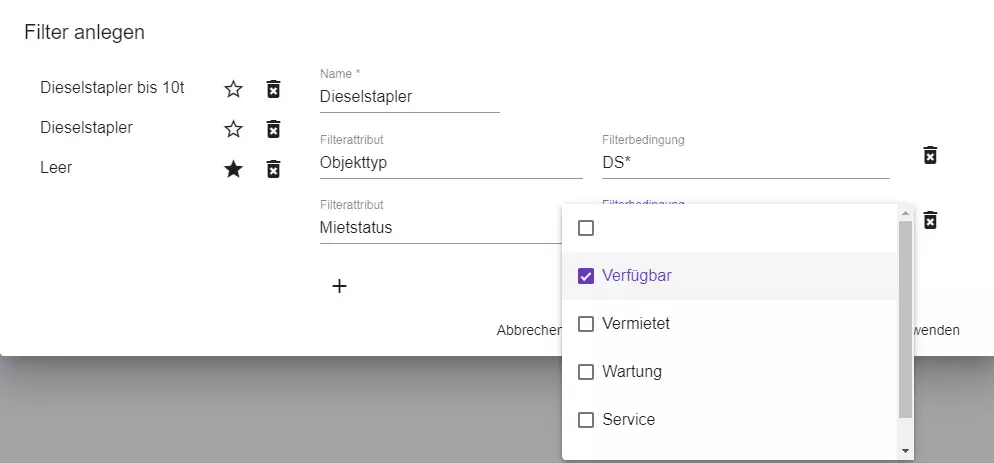The height and width of the screenshot is (463, 994).
Task: Click the Abbrechen button
Action: click(528, 330)
